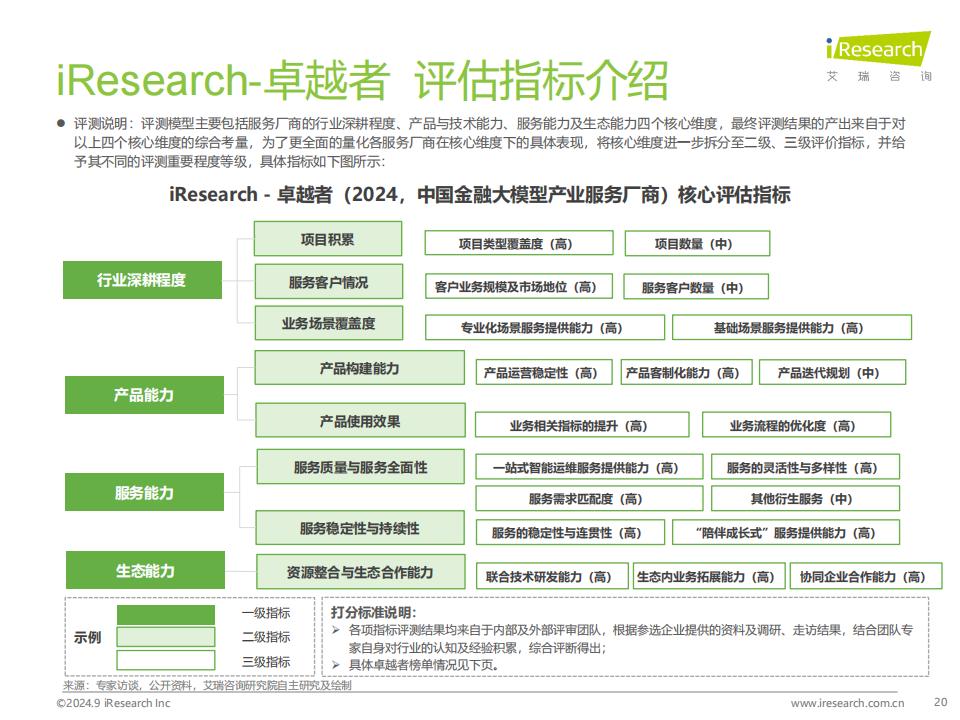Click the ©2024.9 iResearch Inc footer
This screenshot has height=720, width=960.
pos(113,703)
